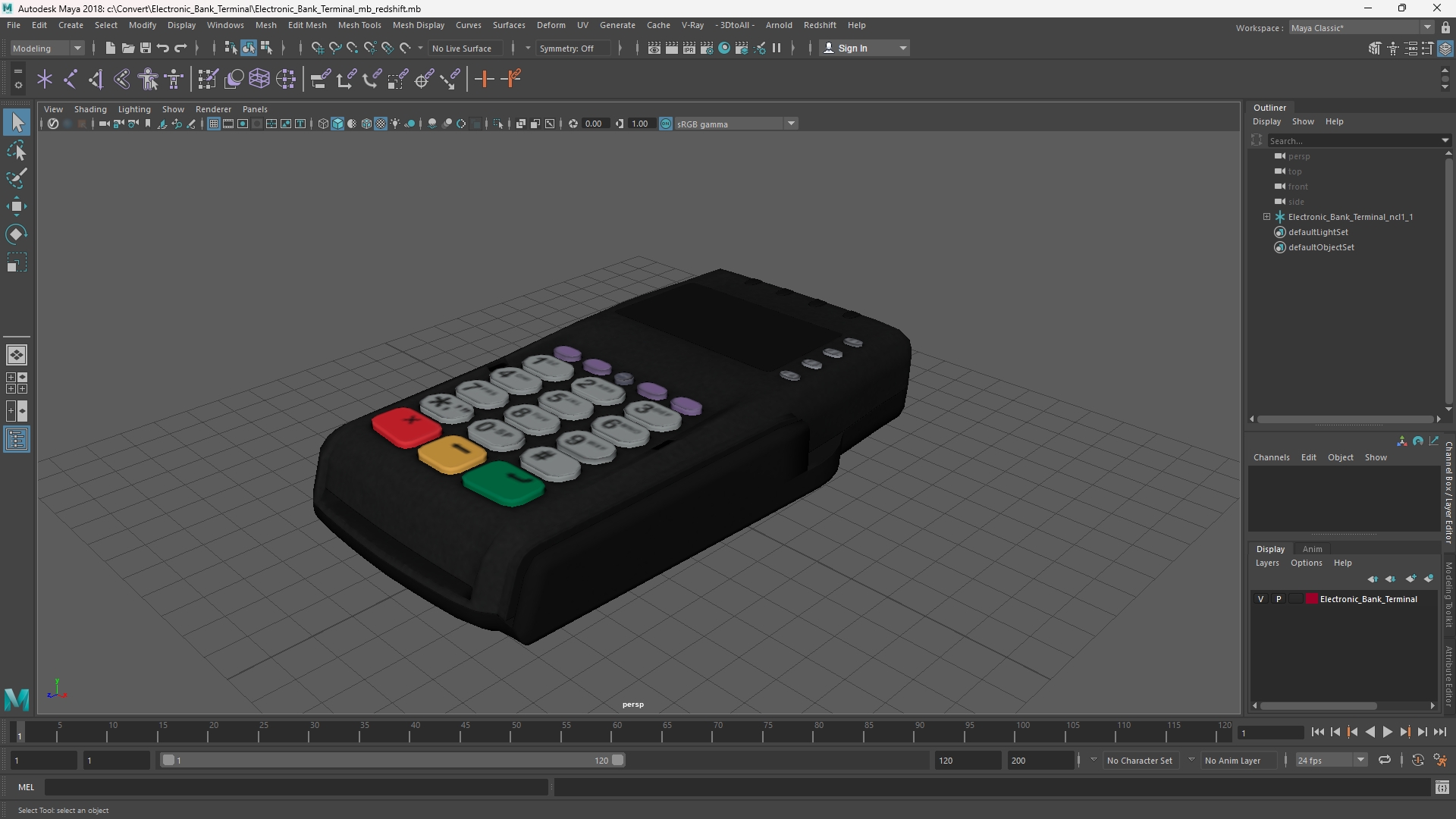
Task: Step forward one frame
Action: (x=1422, y=732)
